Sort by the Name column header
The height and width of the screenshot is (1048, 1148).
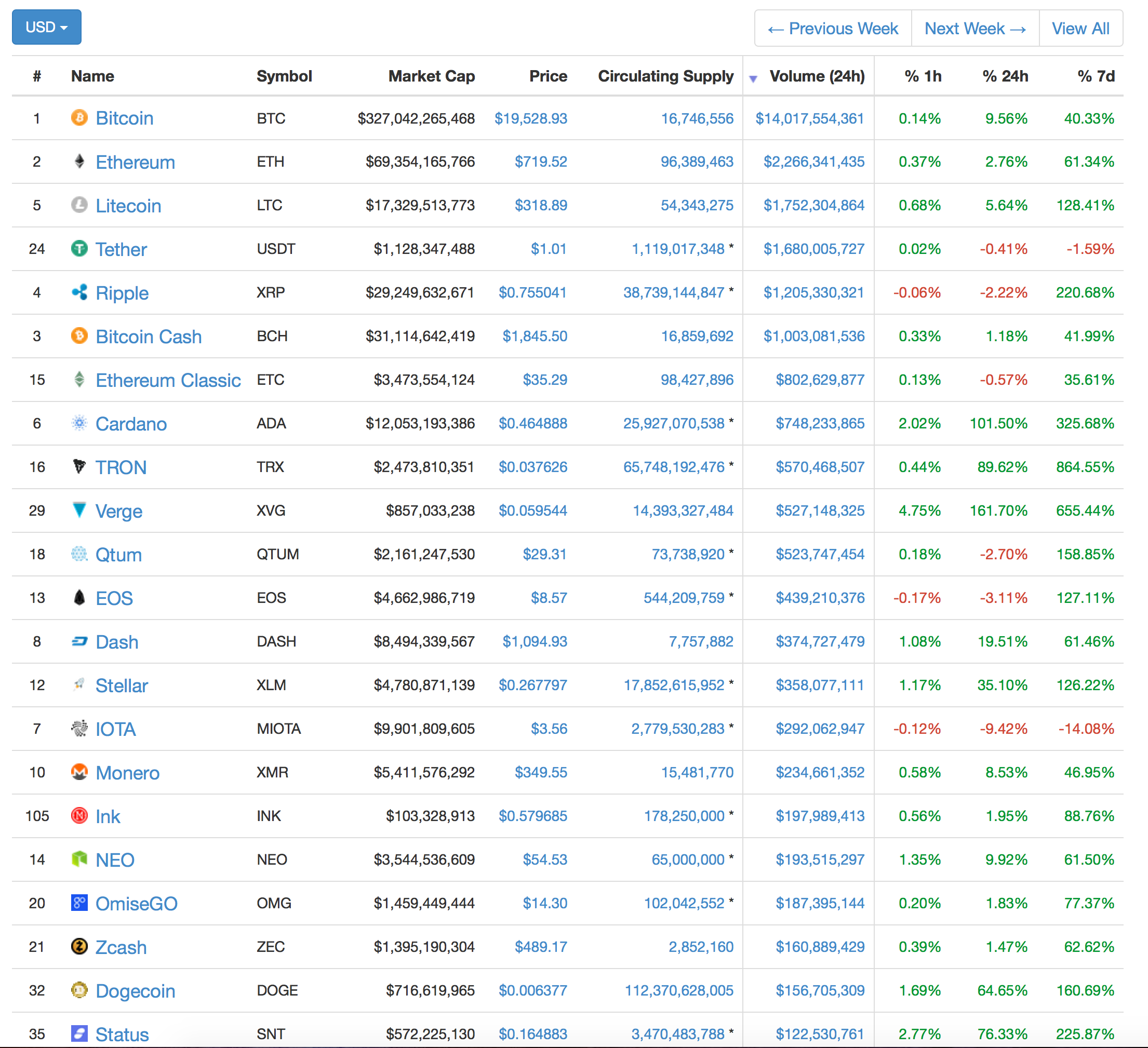pyautogui.click(x=92, y=76)
